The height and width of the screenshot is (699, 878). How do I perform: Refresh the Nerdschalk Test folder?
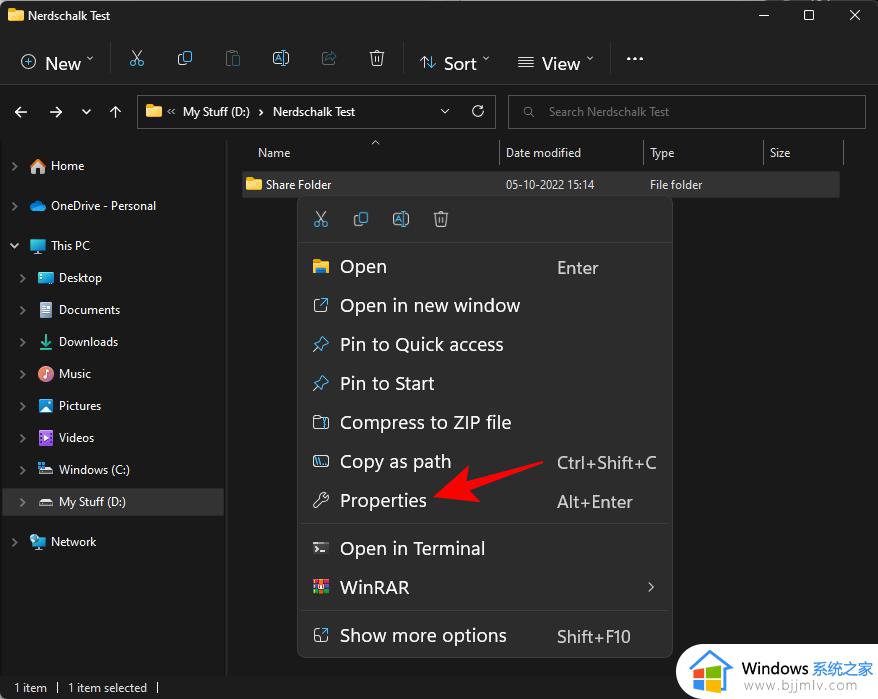point(478,111)
